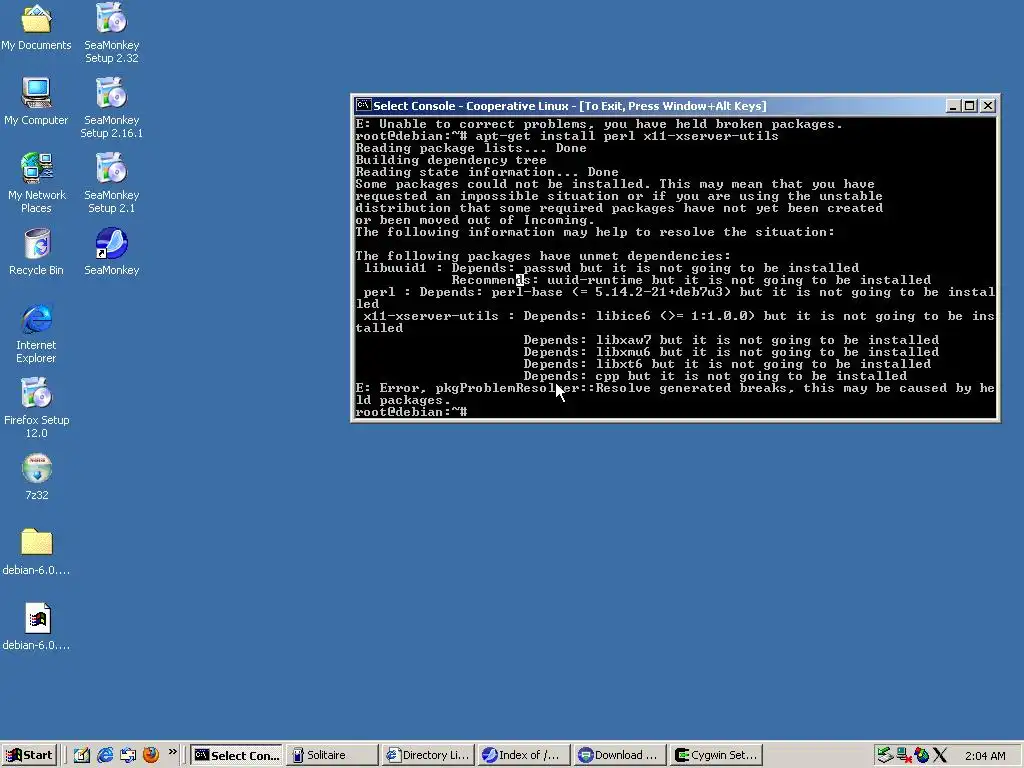This screenshot has height=768, width=1024.
Task: Click the 'Depends: libxt6' line
Action: 727,364
